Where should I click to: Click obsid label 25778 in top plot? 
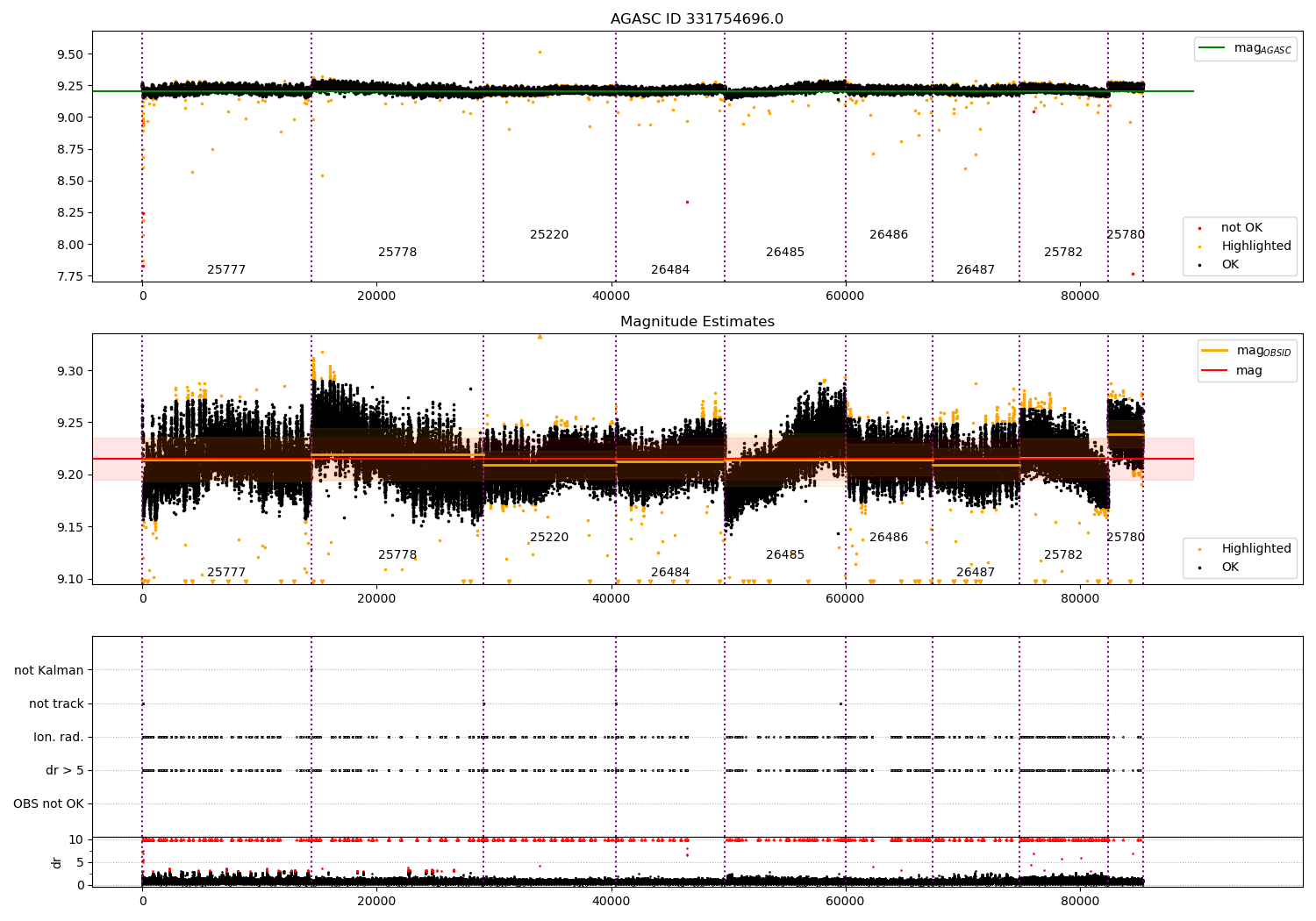pos(397,253)
